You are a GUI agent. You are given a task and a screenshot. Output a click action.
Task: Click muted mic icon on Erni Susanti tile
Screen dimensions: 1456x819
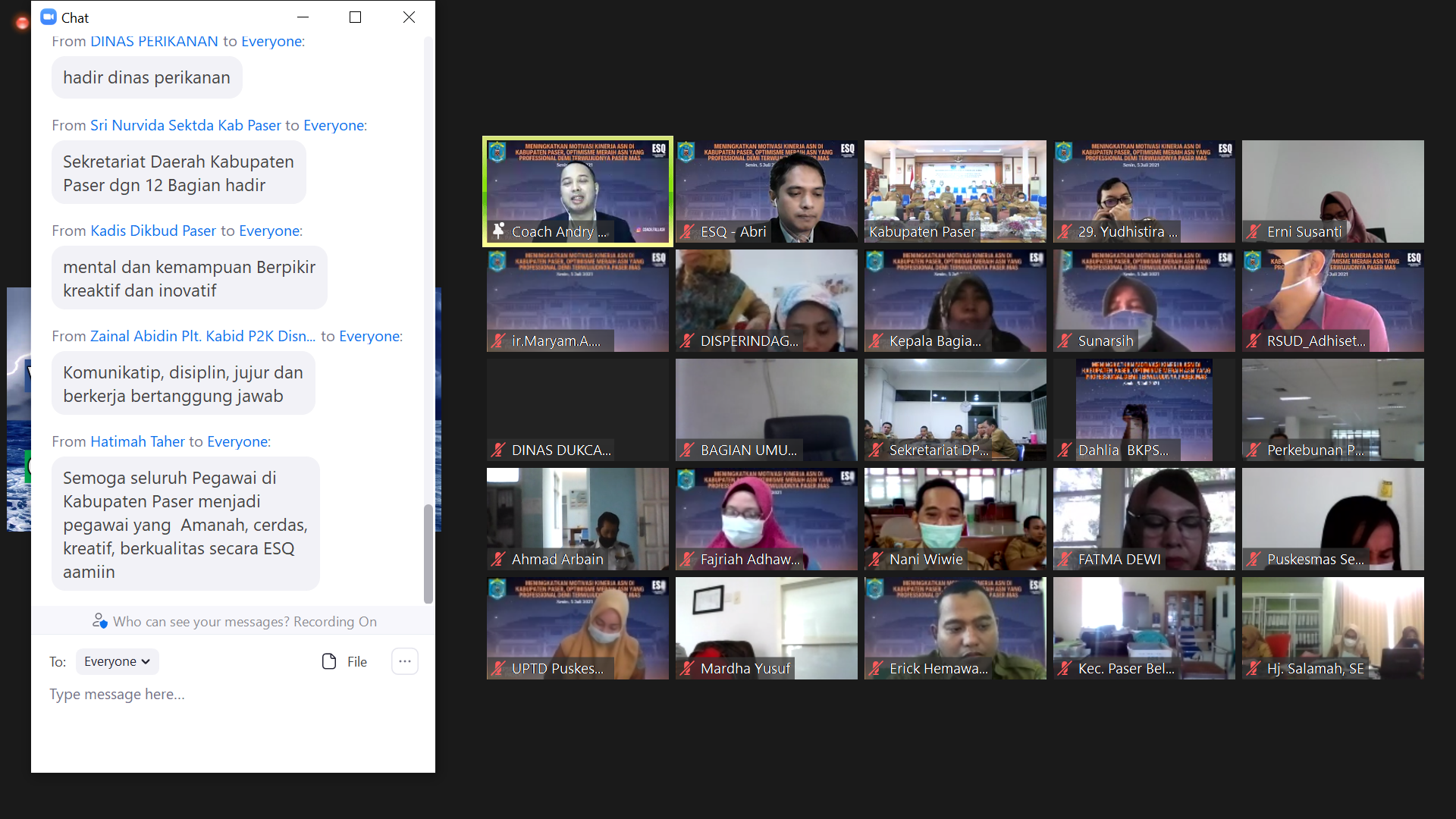1254,232
